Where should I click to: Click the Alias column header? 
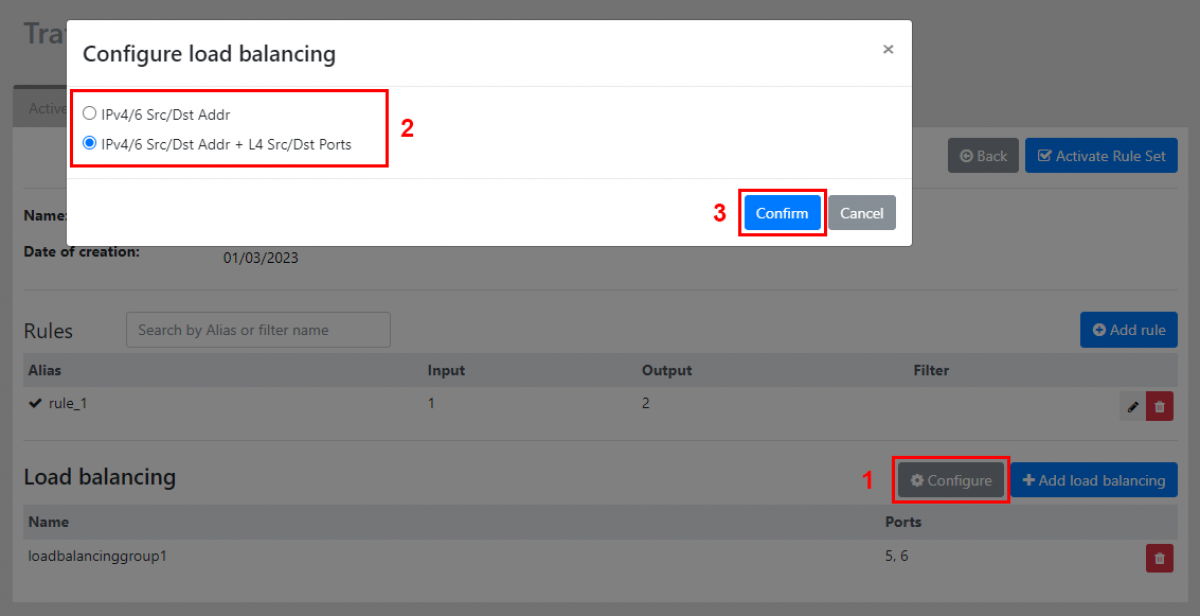point(45,370)
